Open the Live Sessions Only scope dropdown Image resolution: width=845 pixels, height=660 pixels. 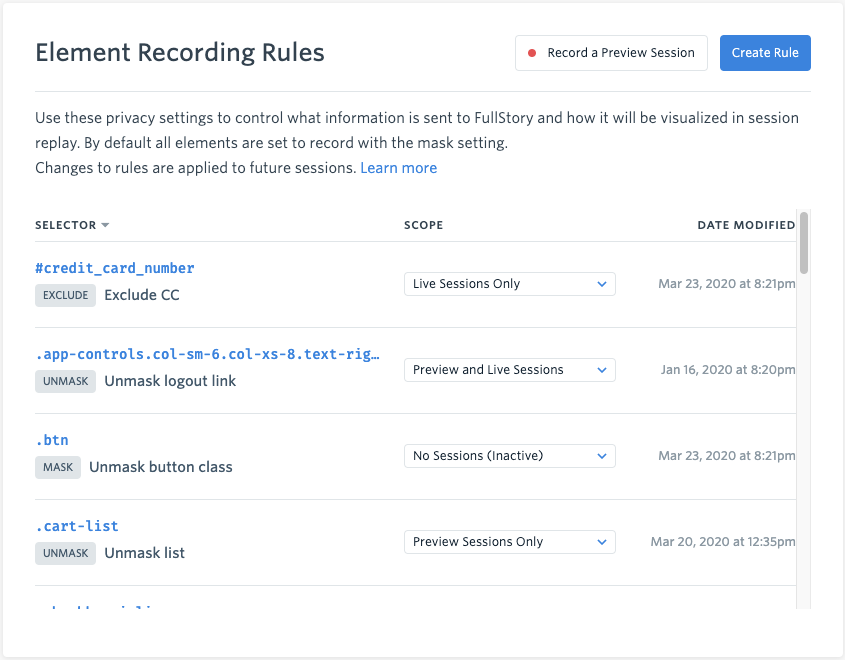pyautogui.click(x=510, y=284)
